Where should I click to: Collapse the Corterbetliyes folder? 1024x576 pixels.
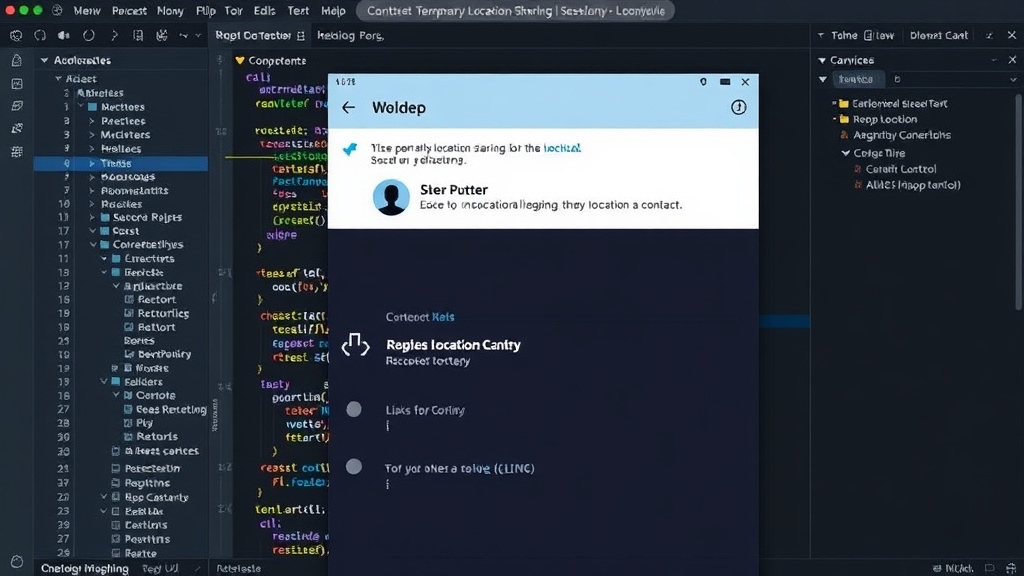[93, 245]
